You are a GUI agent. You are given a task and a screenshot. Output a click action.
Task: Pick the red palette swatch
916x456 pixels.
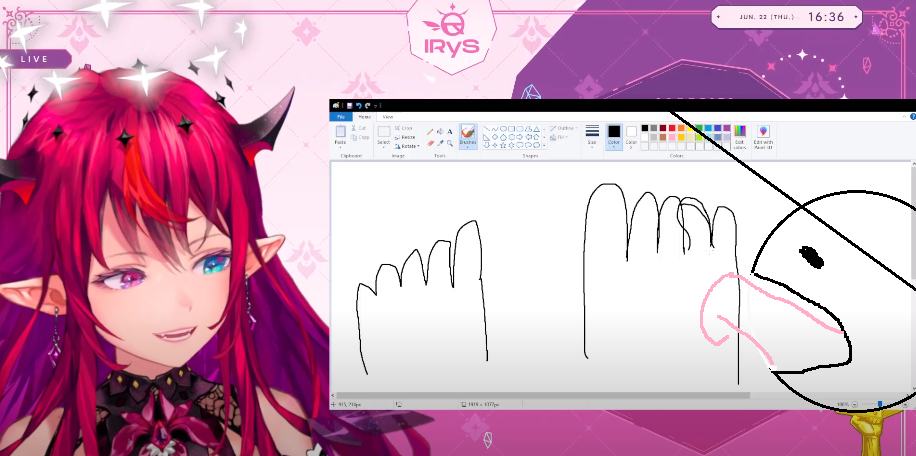[x=672, y=128]
